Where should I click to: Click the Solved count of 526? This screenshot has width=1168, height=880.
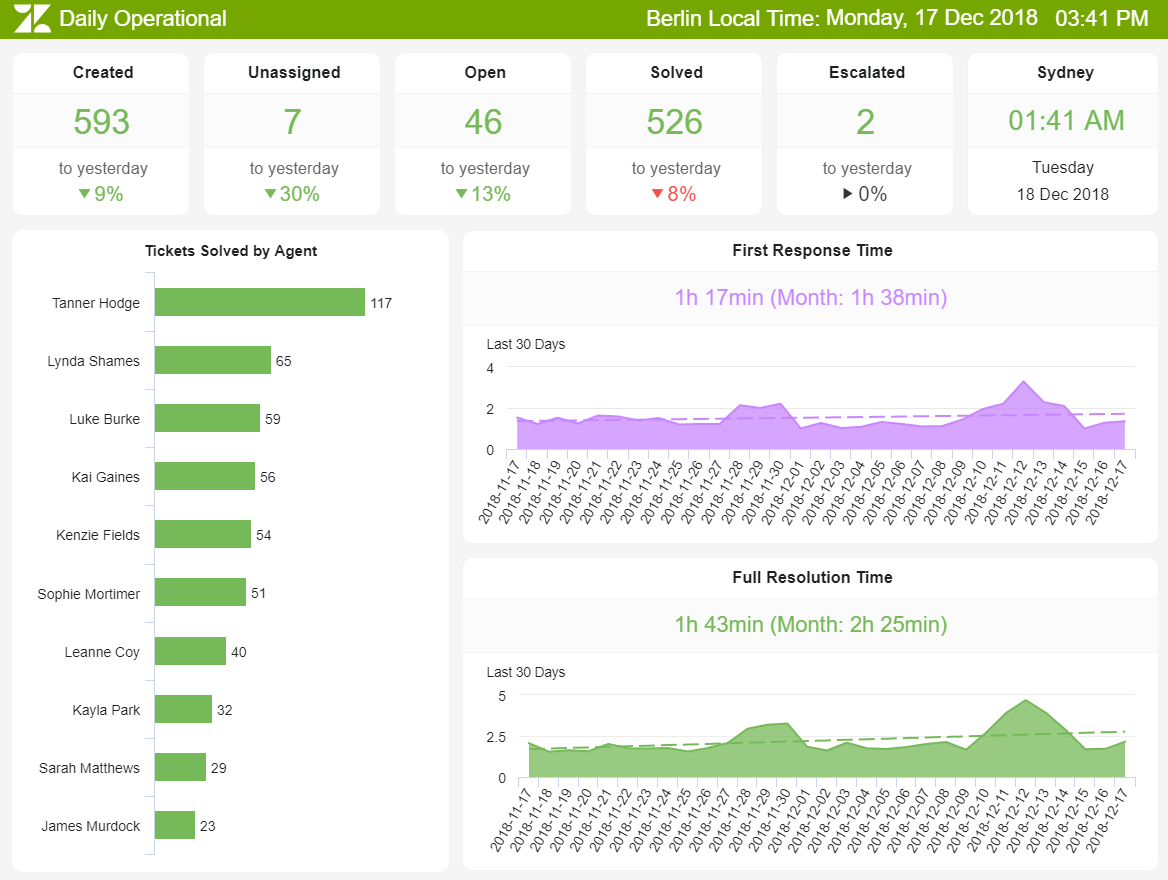click(x=675, y=121)
